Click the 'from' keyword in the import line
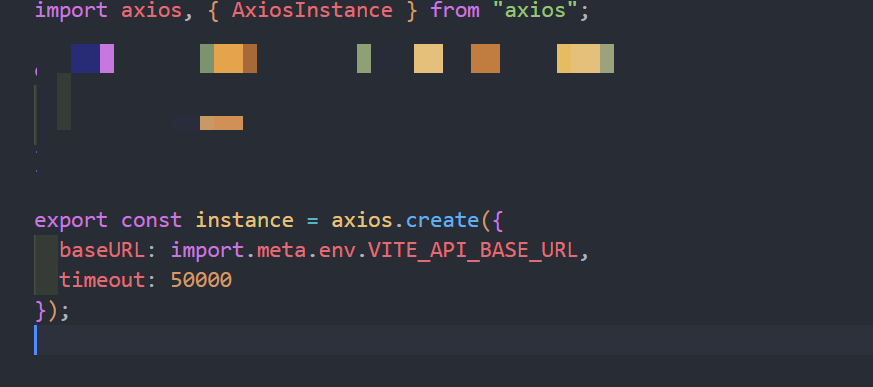Screen dimensions: 873x387 pos(455,11)
